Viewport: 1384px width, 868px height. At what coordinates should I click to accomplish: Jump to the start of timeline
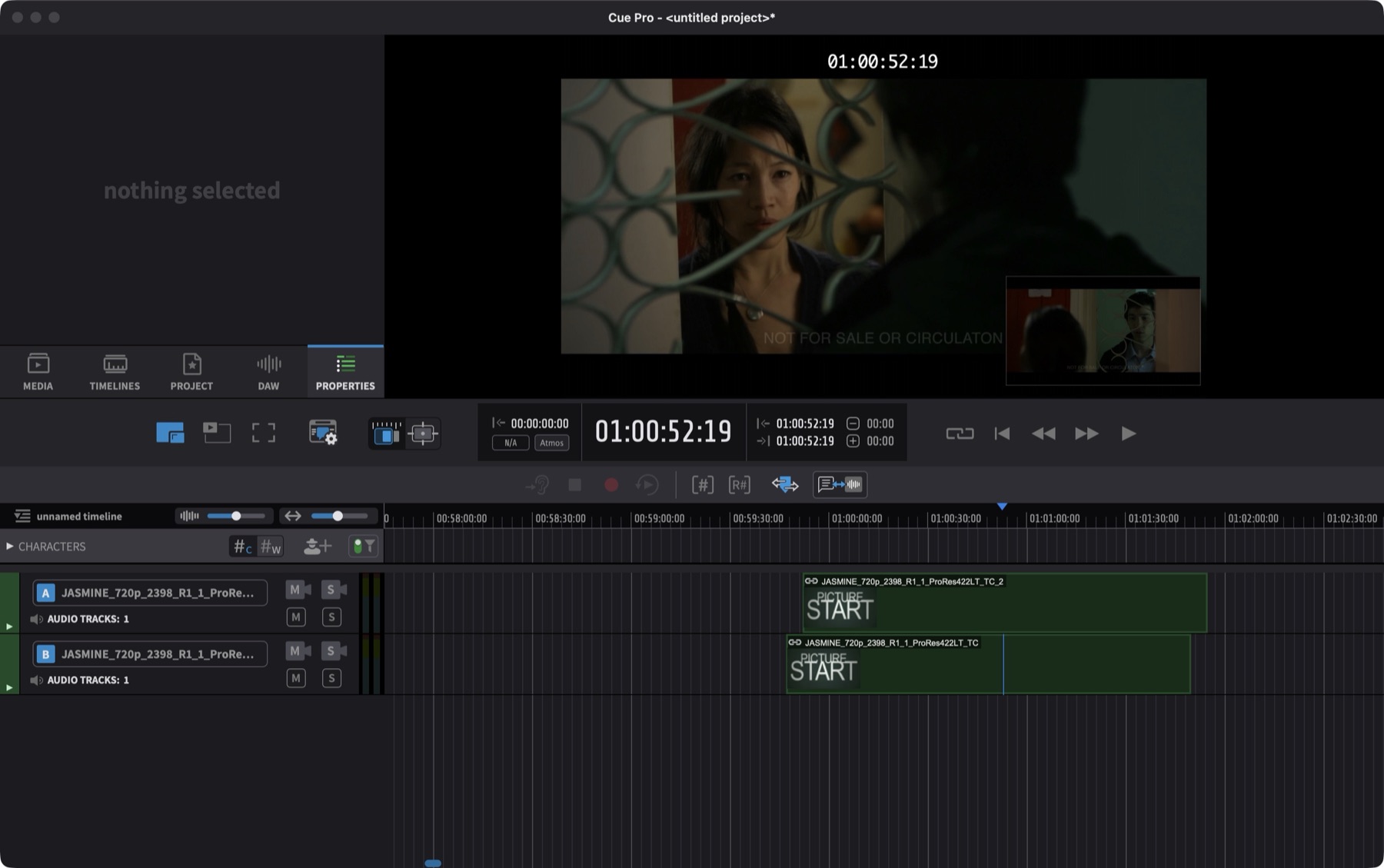click(x=1002, y=434)
